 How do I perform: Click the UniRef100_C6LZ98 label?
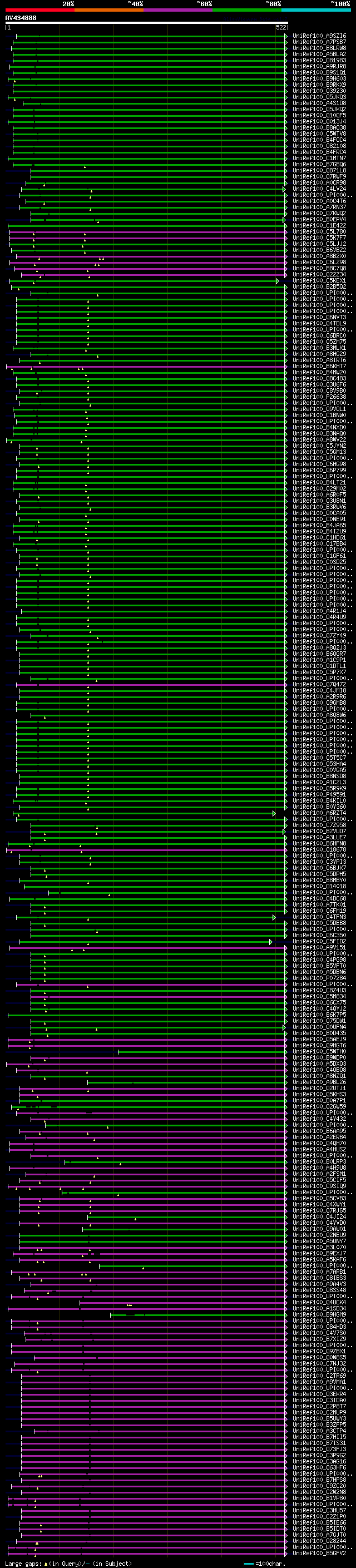point(319,262)
